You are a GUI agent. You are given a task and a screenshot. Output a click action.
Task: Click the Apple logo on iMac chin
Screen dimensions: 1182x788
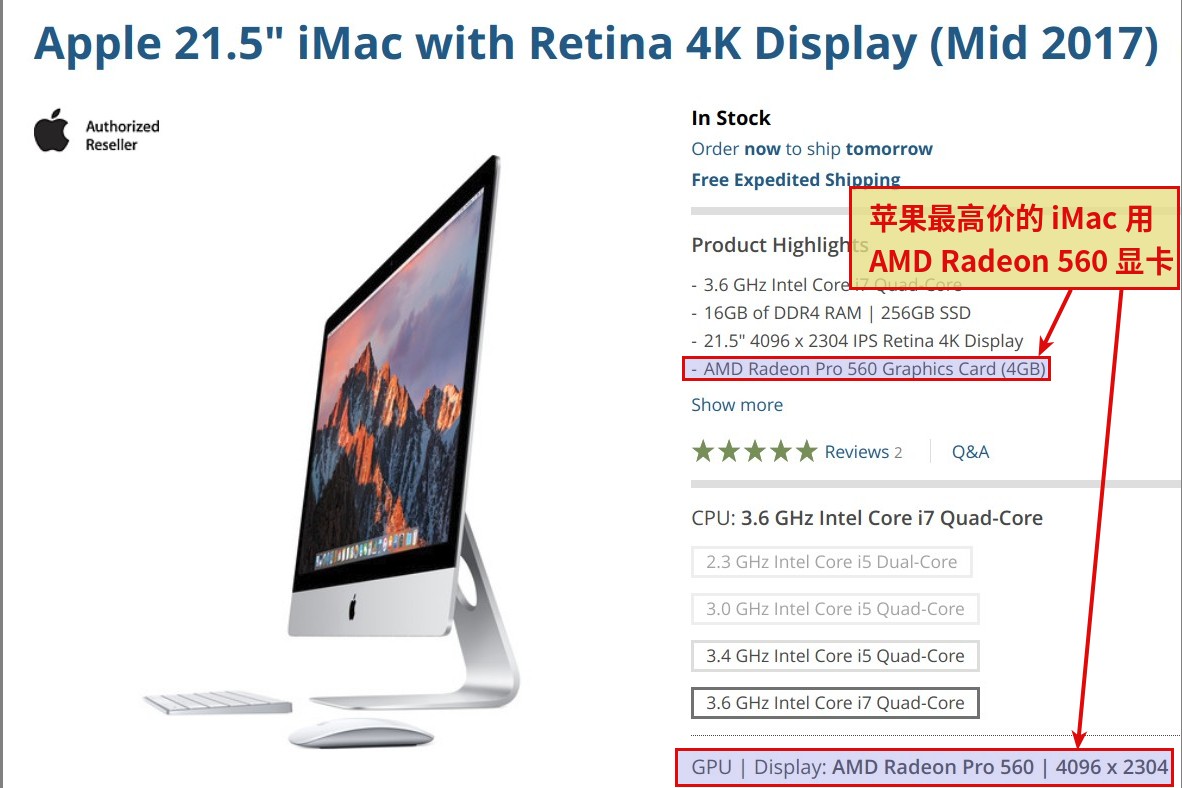coord(352,607)
